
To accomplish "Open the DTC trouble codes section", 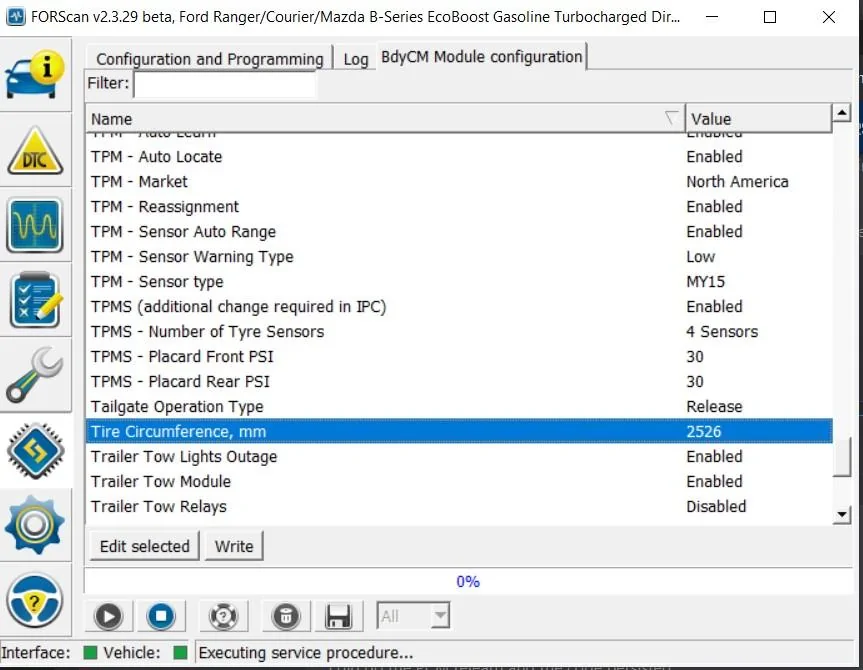I will [35, 150].
